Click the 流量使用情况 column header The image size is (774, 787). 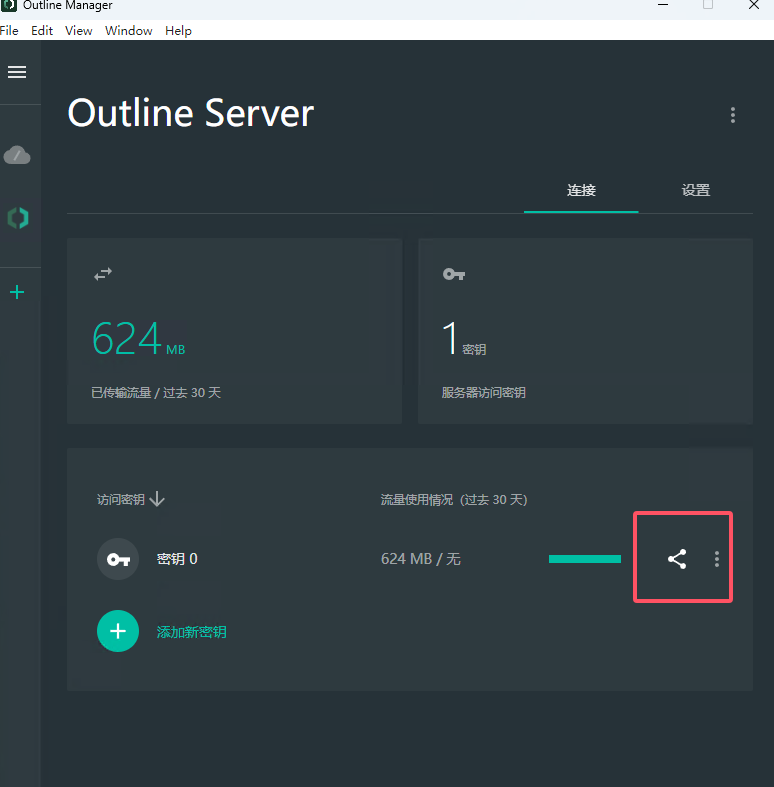454,499
